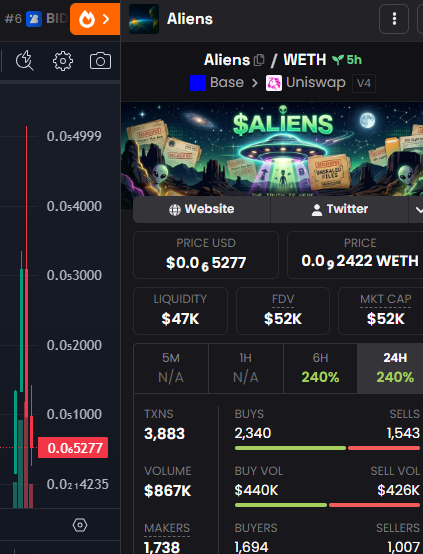Click the FDV $52K box
This screenshot has width=423, height=554.
click(x=283, y=311)
